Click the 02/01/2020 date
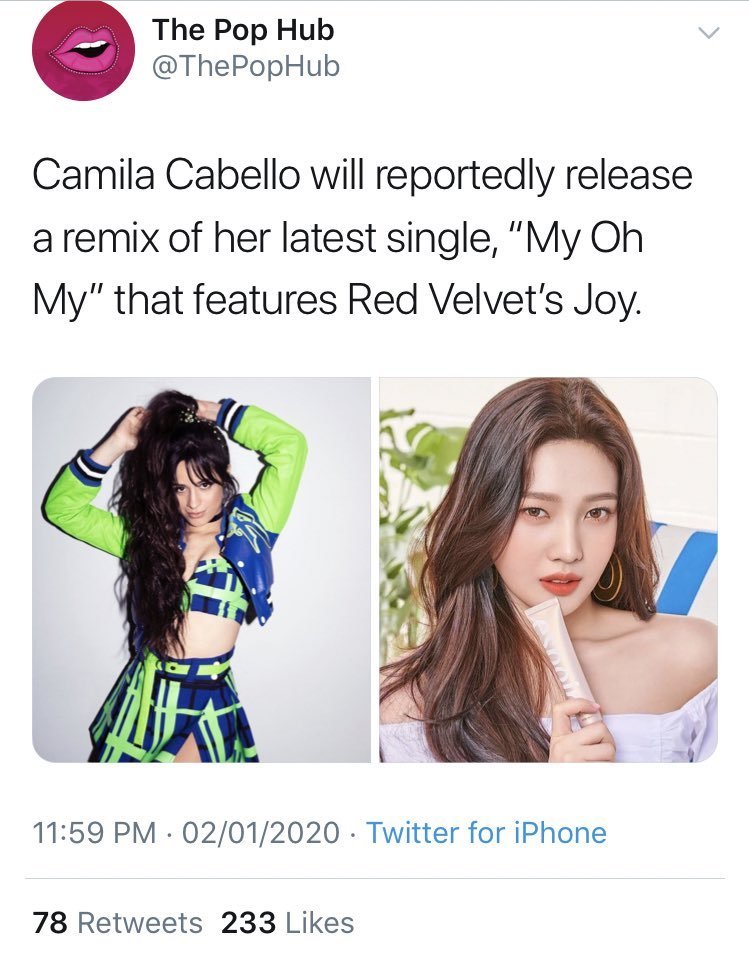 (261, 833)
